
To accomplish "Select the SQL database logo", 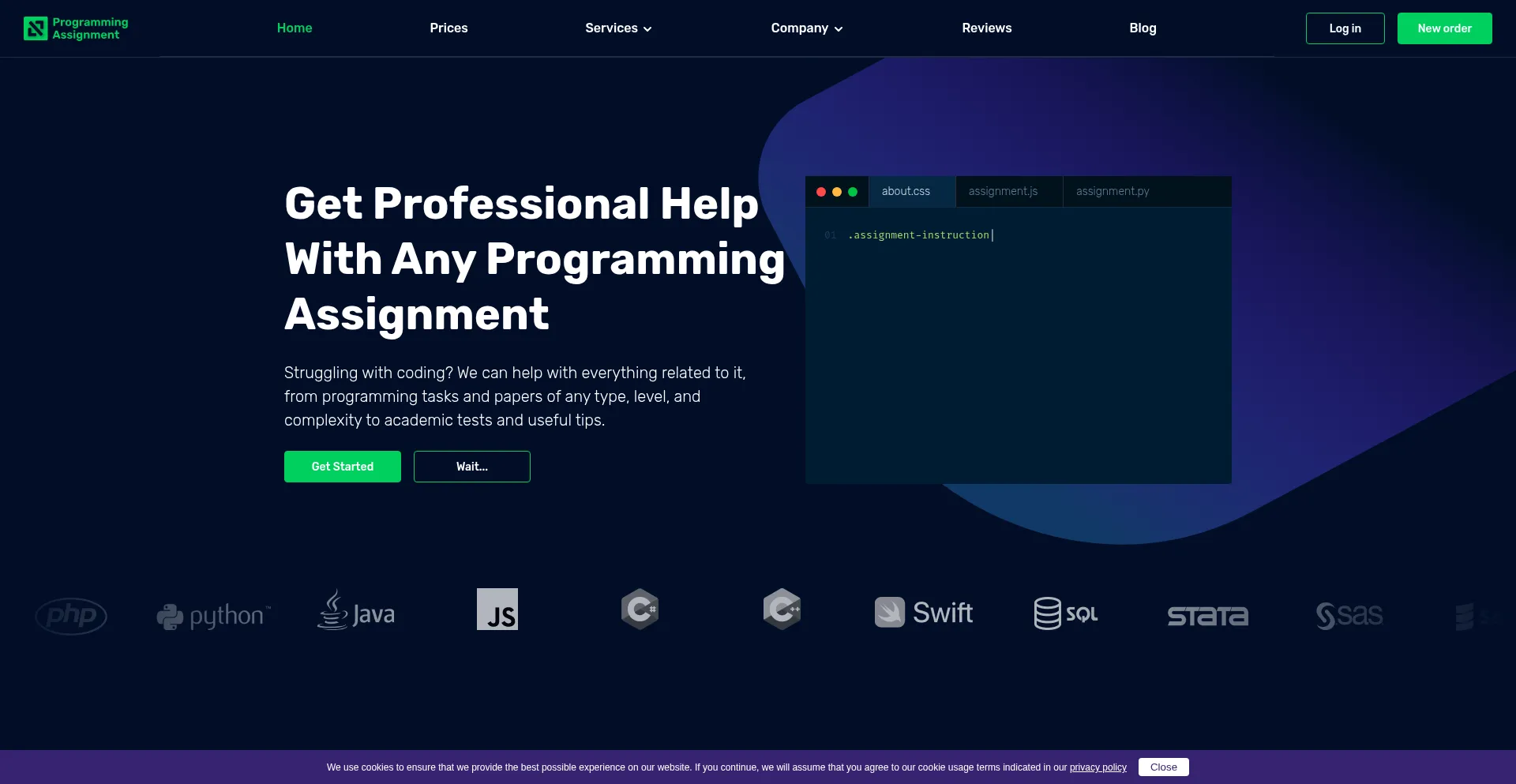I will point(1066,613).
